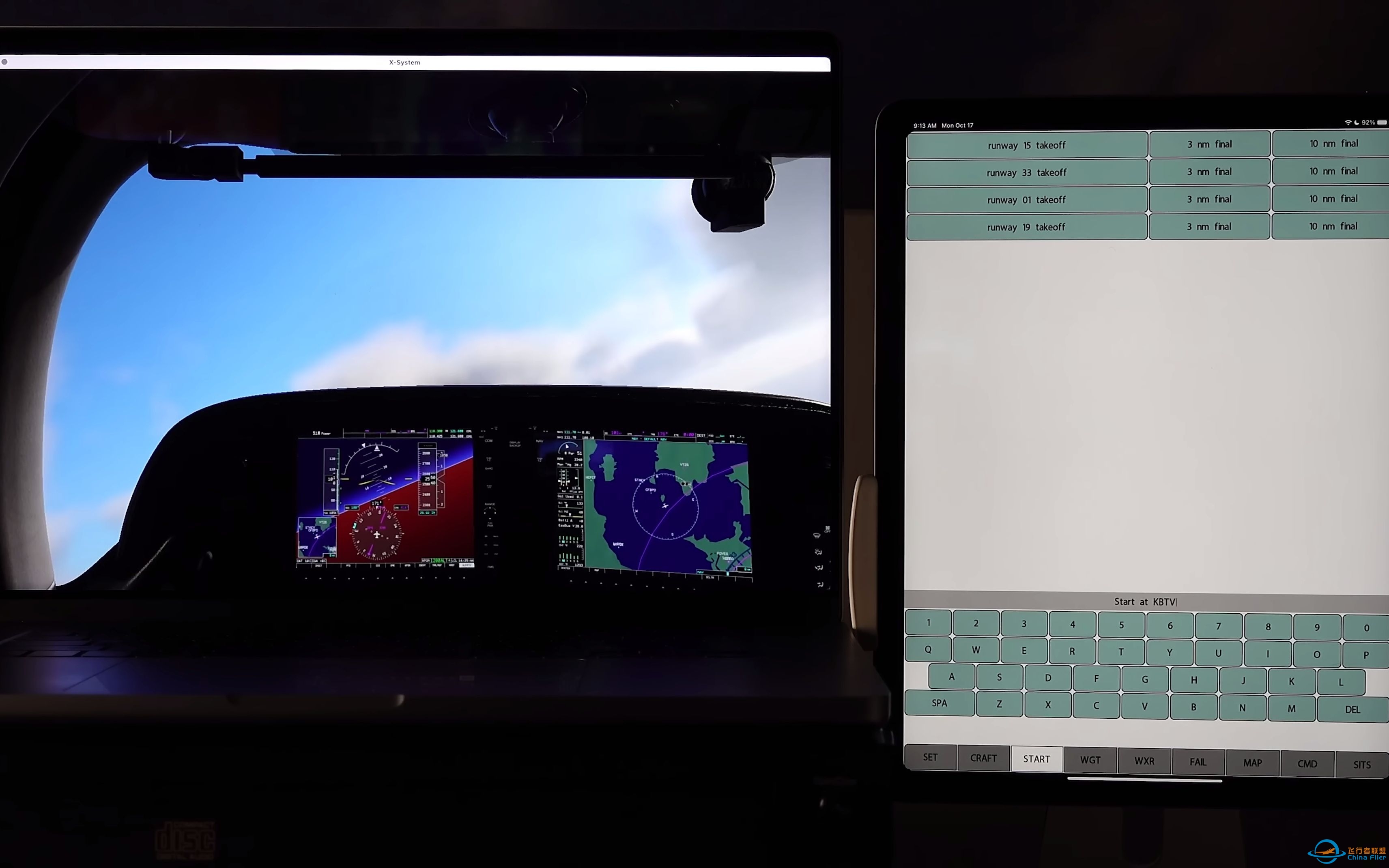Click 3 nm final for runway 15
Image resolution: width=1389 pixels, height=868 pixels.
click(x=1209, y=144)
